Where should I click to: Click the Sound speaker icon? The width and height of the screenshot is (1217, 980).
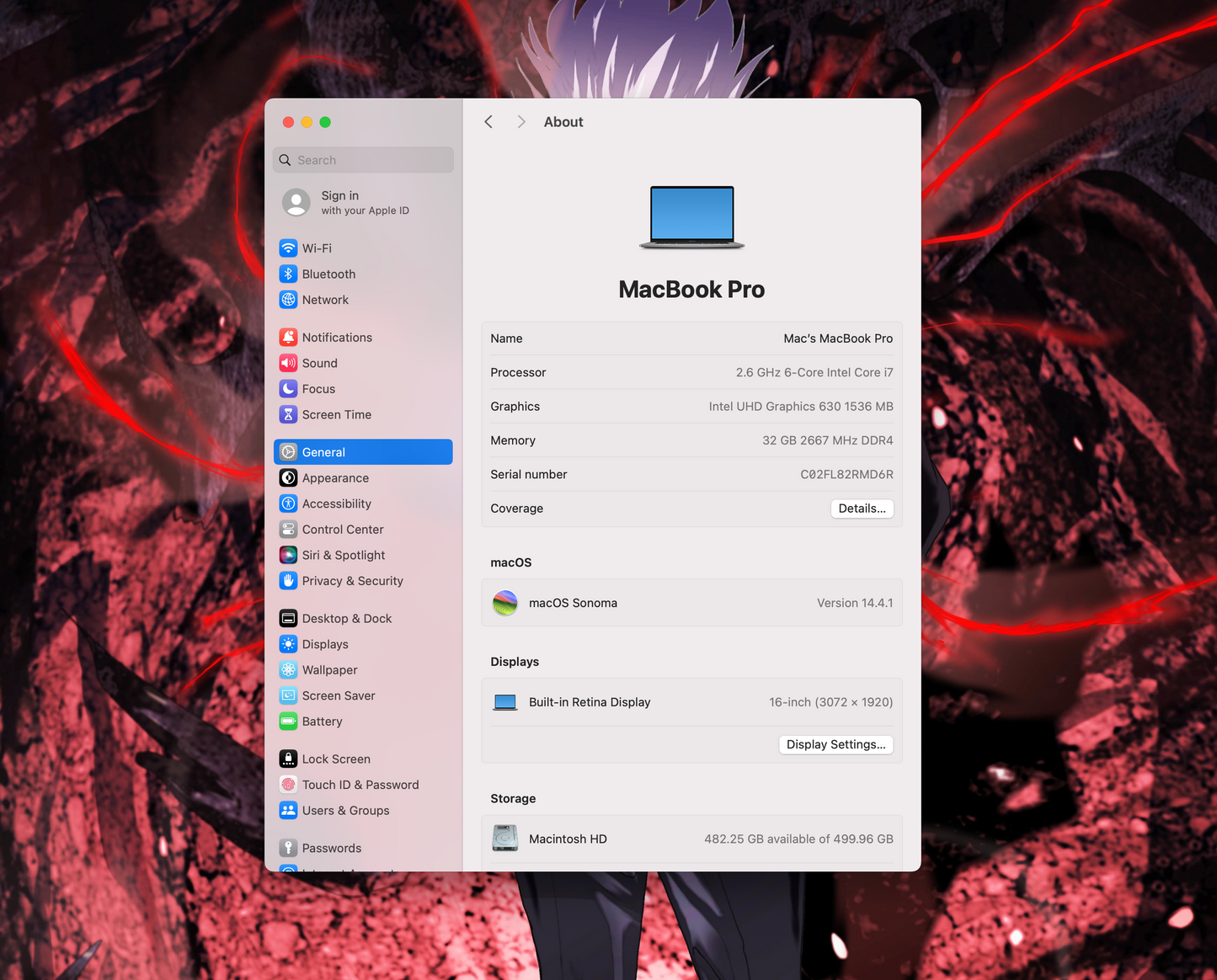(288, 363)
